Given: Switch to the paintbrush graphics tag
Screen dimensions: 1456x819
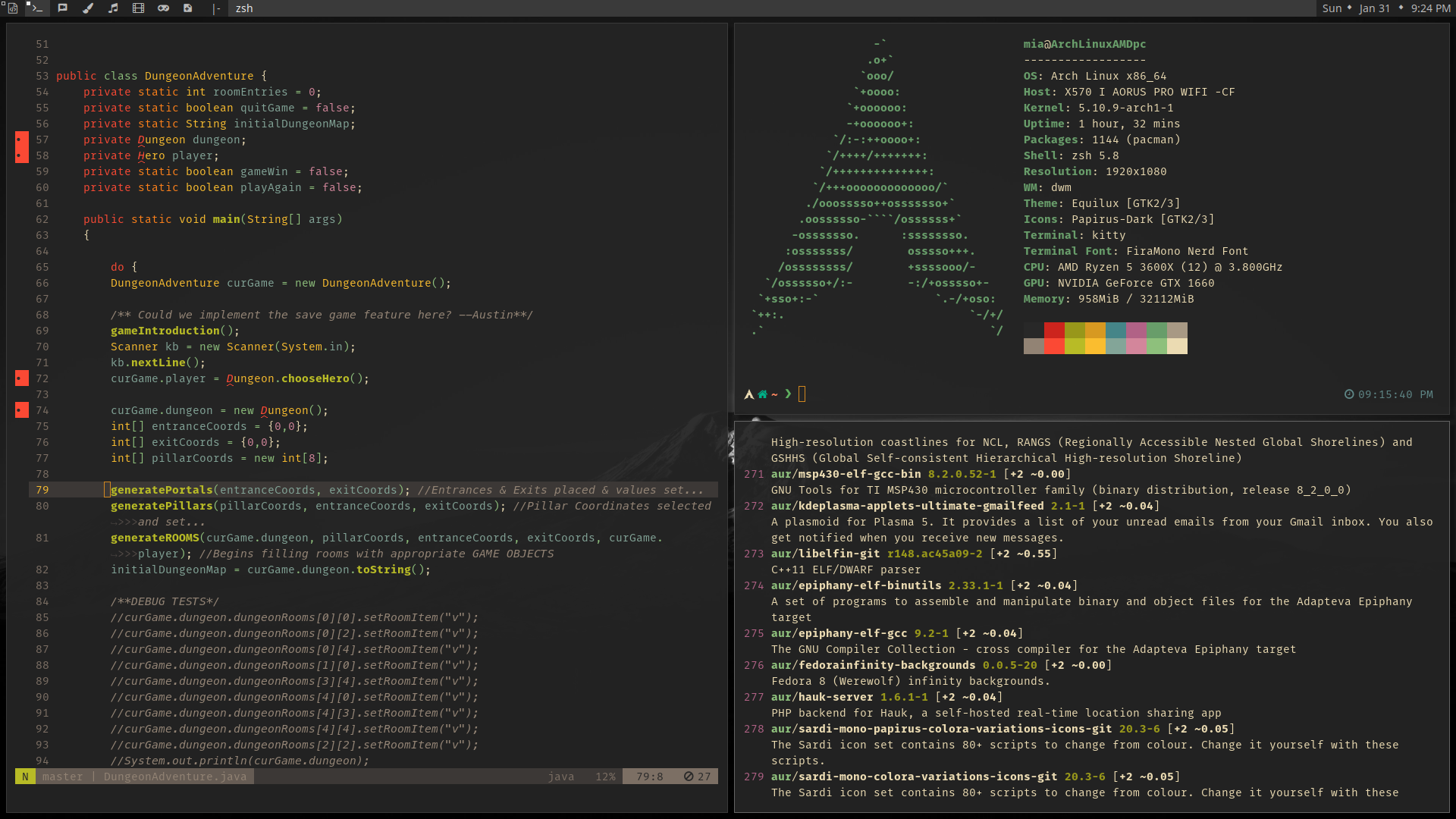Looking at the screenshot, I should click(x=88, y=8).
